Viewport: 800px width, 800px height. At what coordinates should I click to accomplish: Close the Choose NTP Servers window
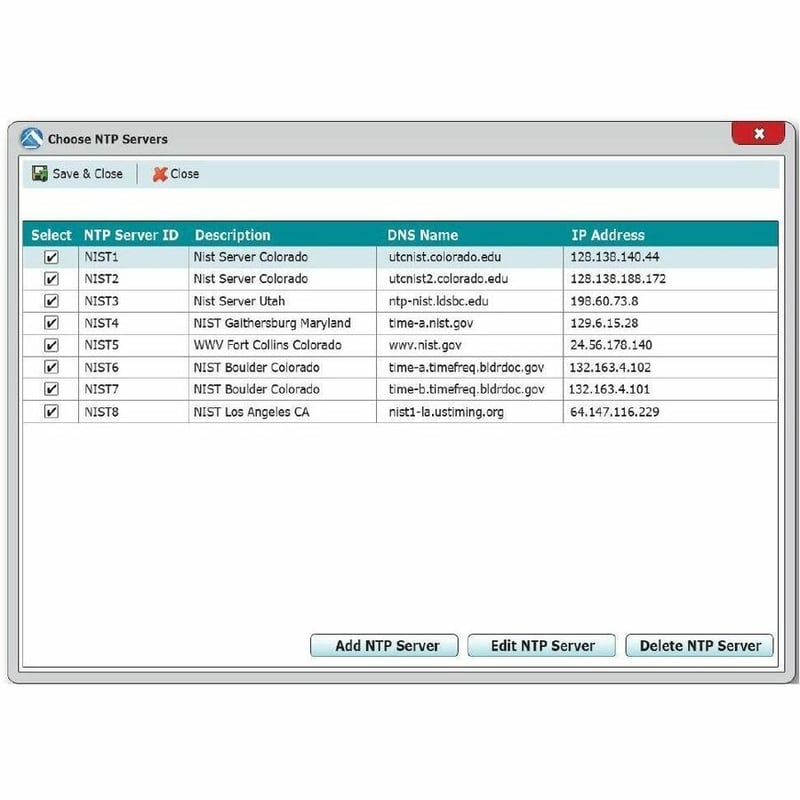tap(758, 134)
